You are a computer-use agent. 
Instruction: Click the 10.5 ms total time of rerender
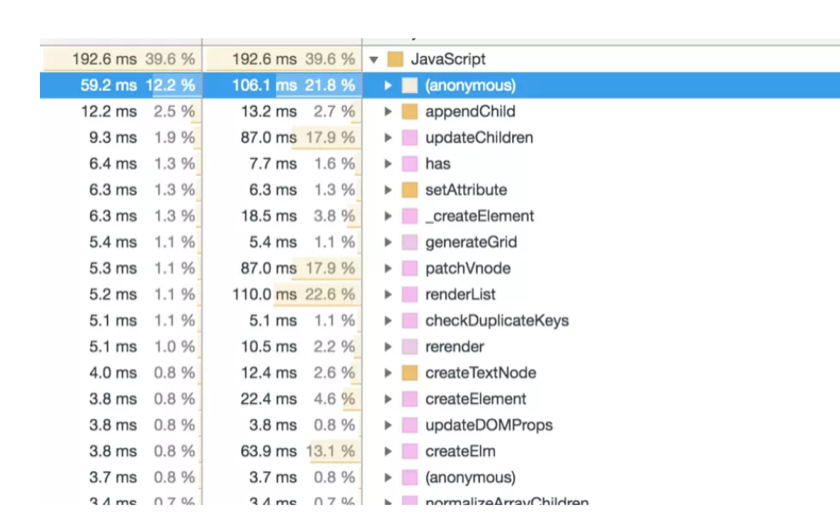[x=268, y=347]
